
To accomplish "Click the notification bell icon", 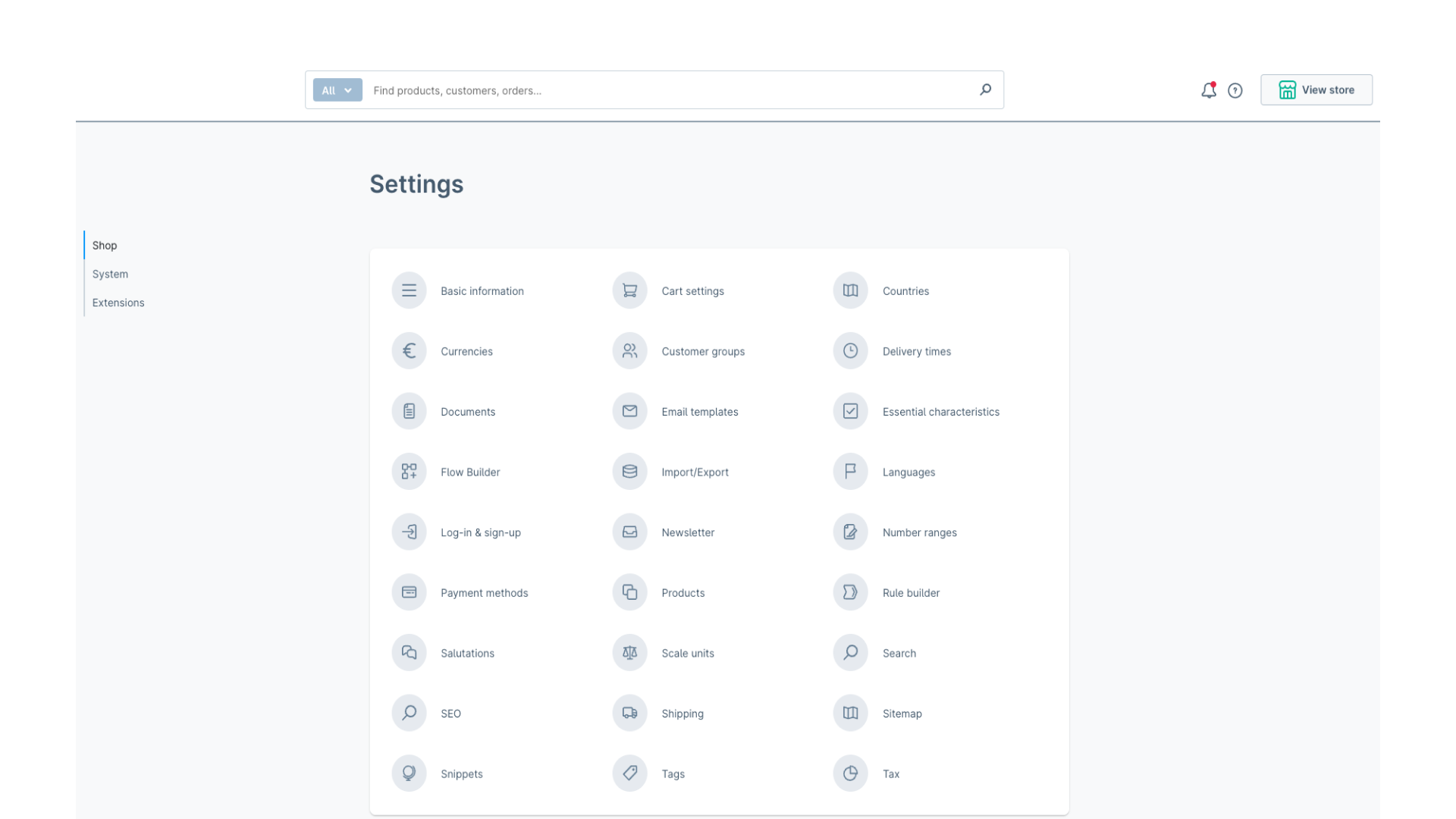I will 1209,89.
